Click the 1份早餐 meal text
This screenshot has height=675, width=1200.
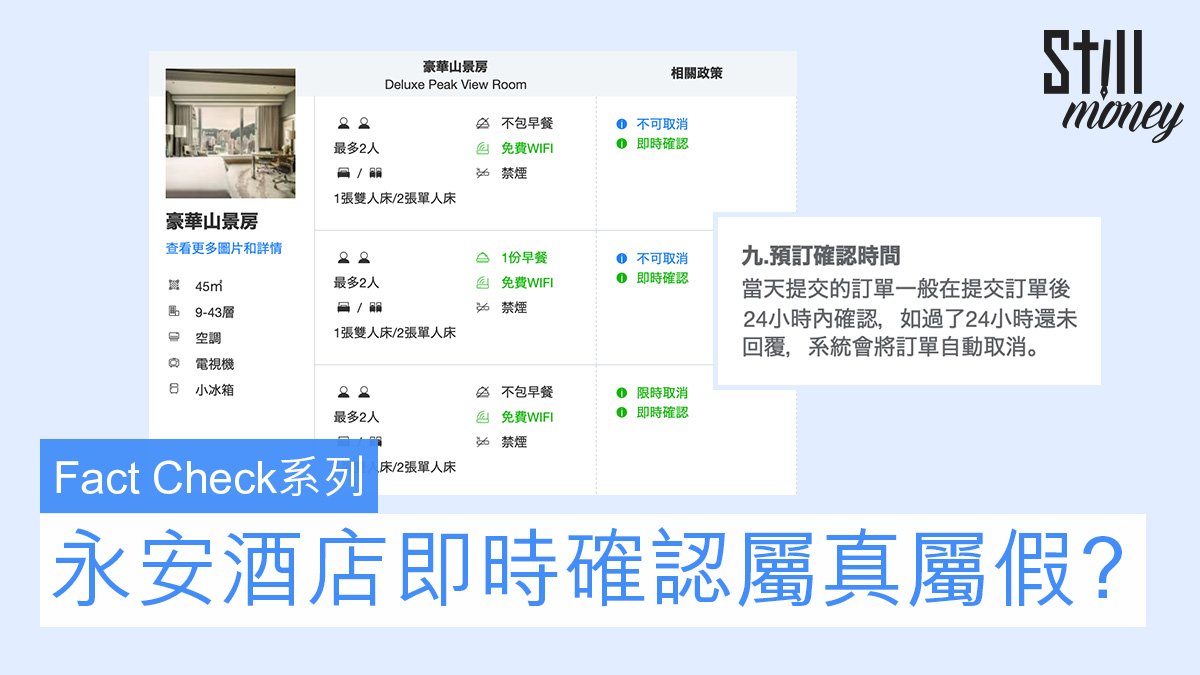(524, 257)
